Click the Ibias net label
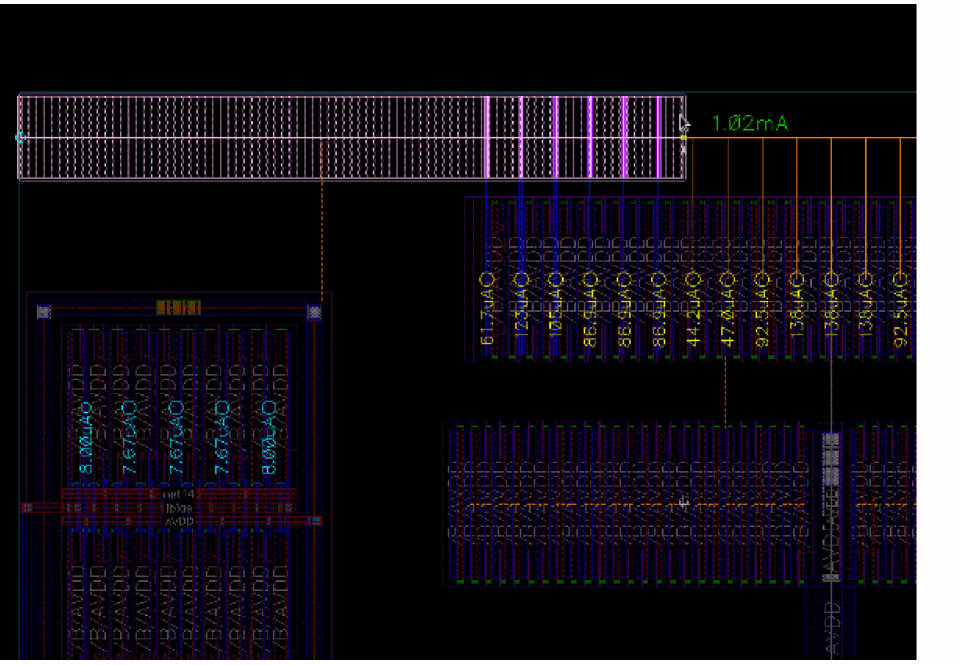Image resolution: width=960 pixels, height=665 pixels. 177,507
